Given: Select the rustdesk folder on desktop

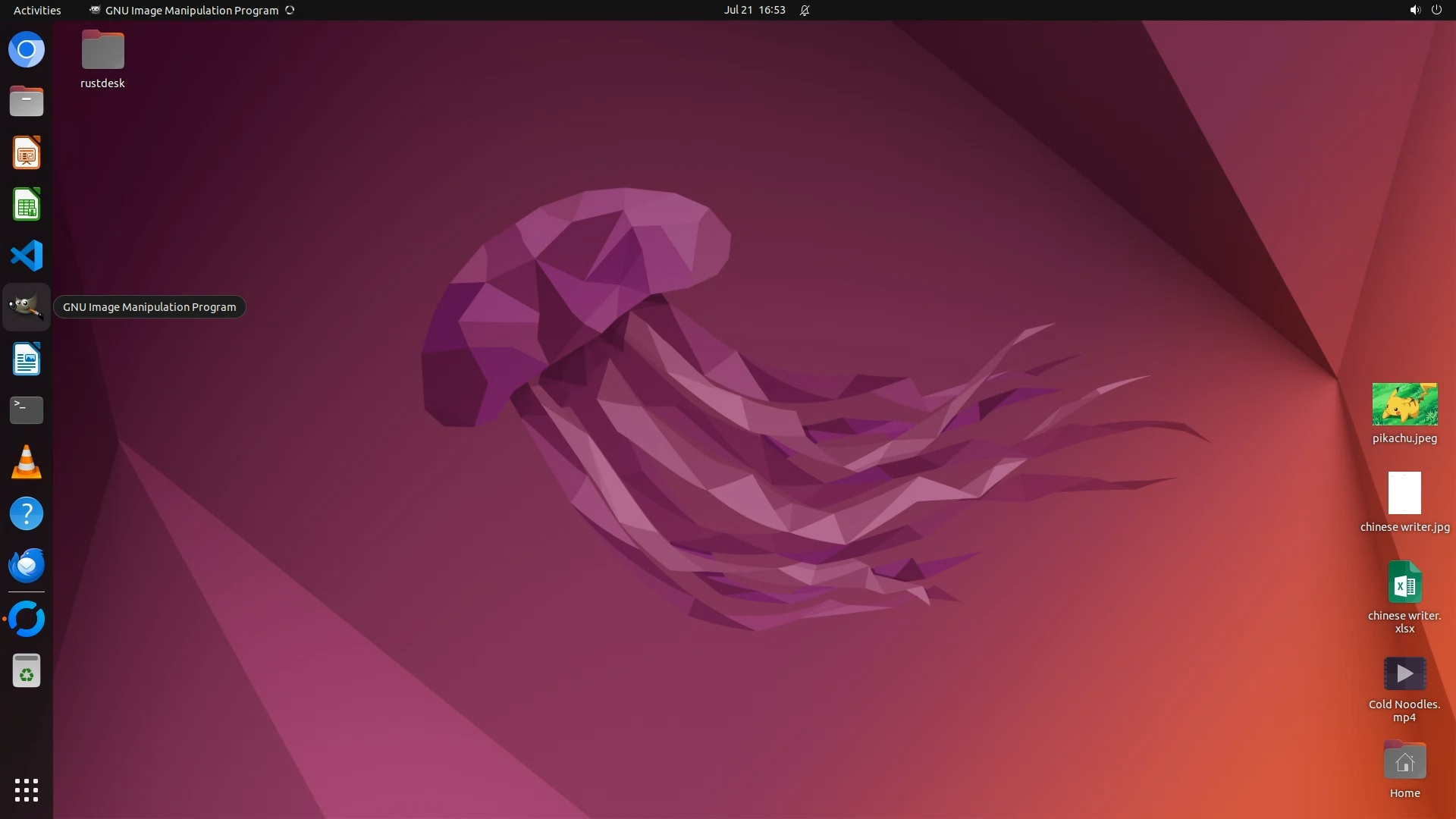Looking at the screenshot, I should 102,51.
